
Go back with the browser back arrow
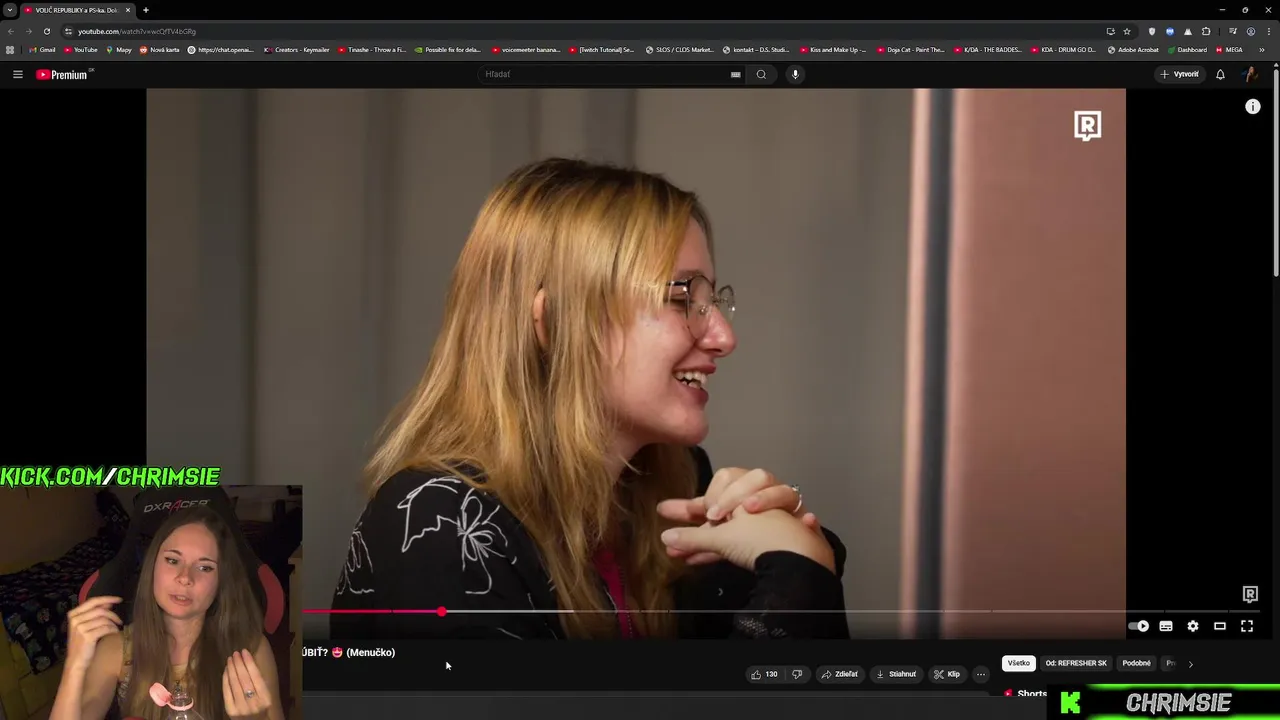[x=11, y=31]
